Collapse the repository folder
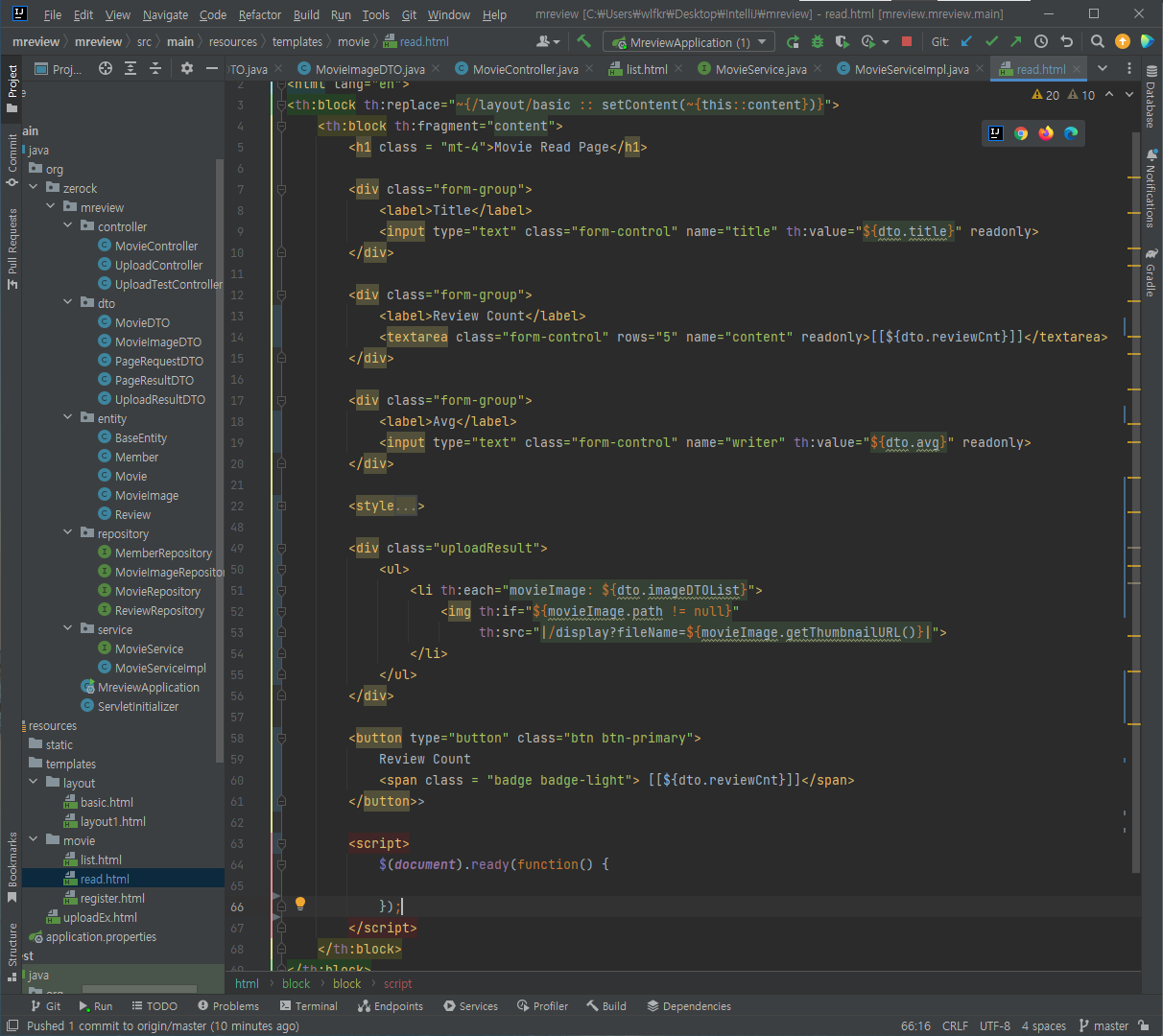Screen dimensions: 1163x1036 tap(67, 533)
